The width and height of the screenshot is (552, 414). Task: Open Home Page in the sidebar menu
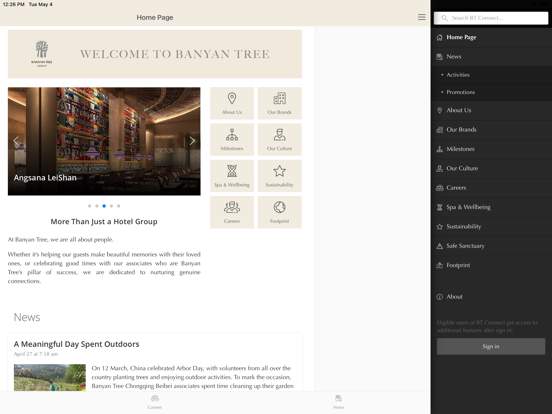click(x=491, y=37)
